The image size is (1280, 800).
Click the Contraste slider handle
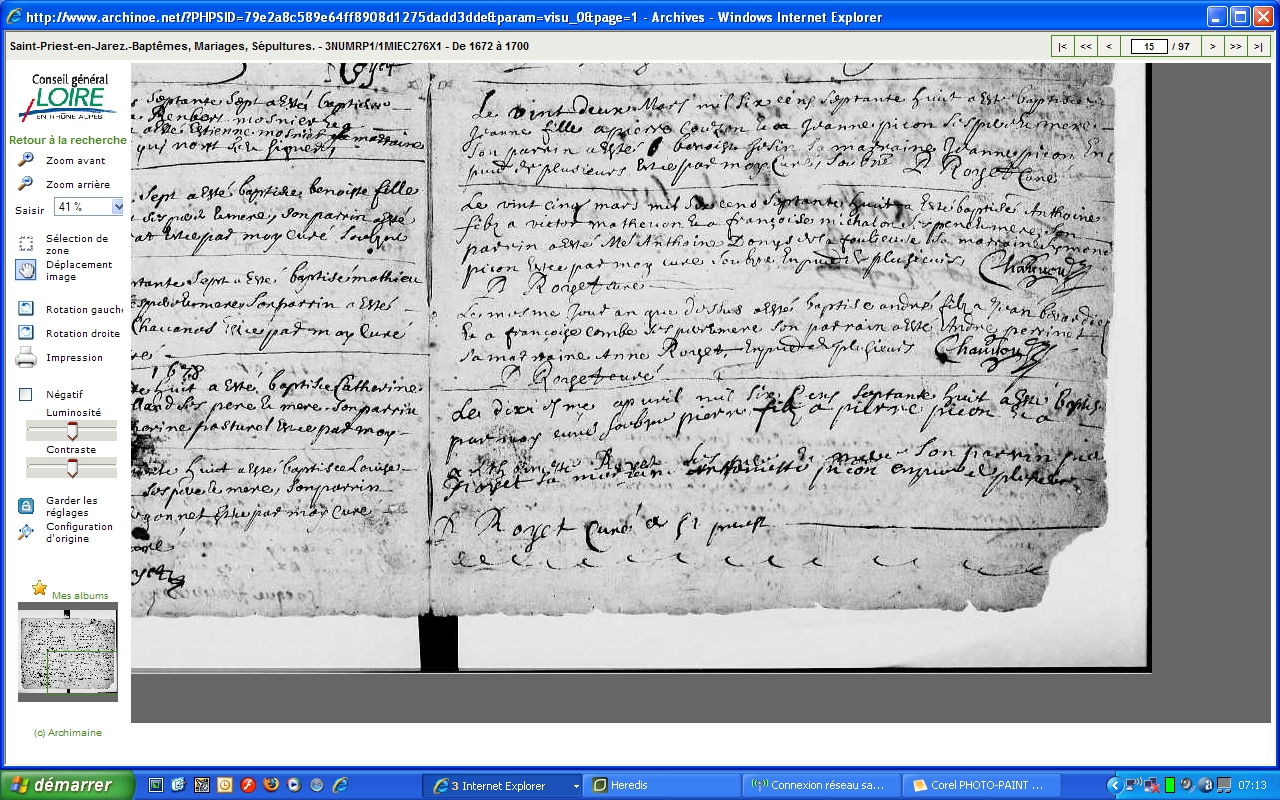72,468
